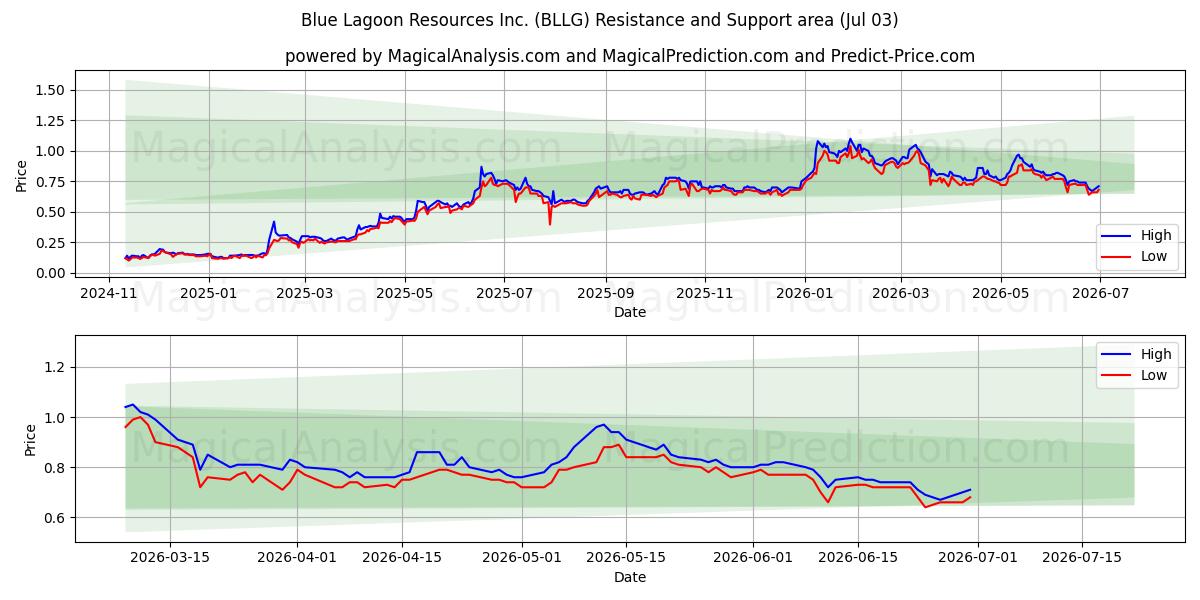Click the '2025-07' date tick label
This screenshot has height=600, width=1200.
click(505, 293)
